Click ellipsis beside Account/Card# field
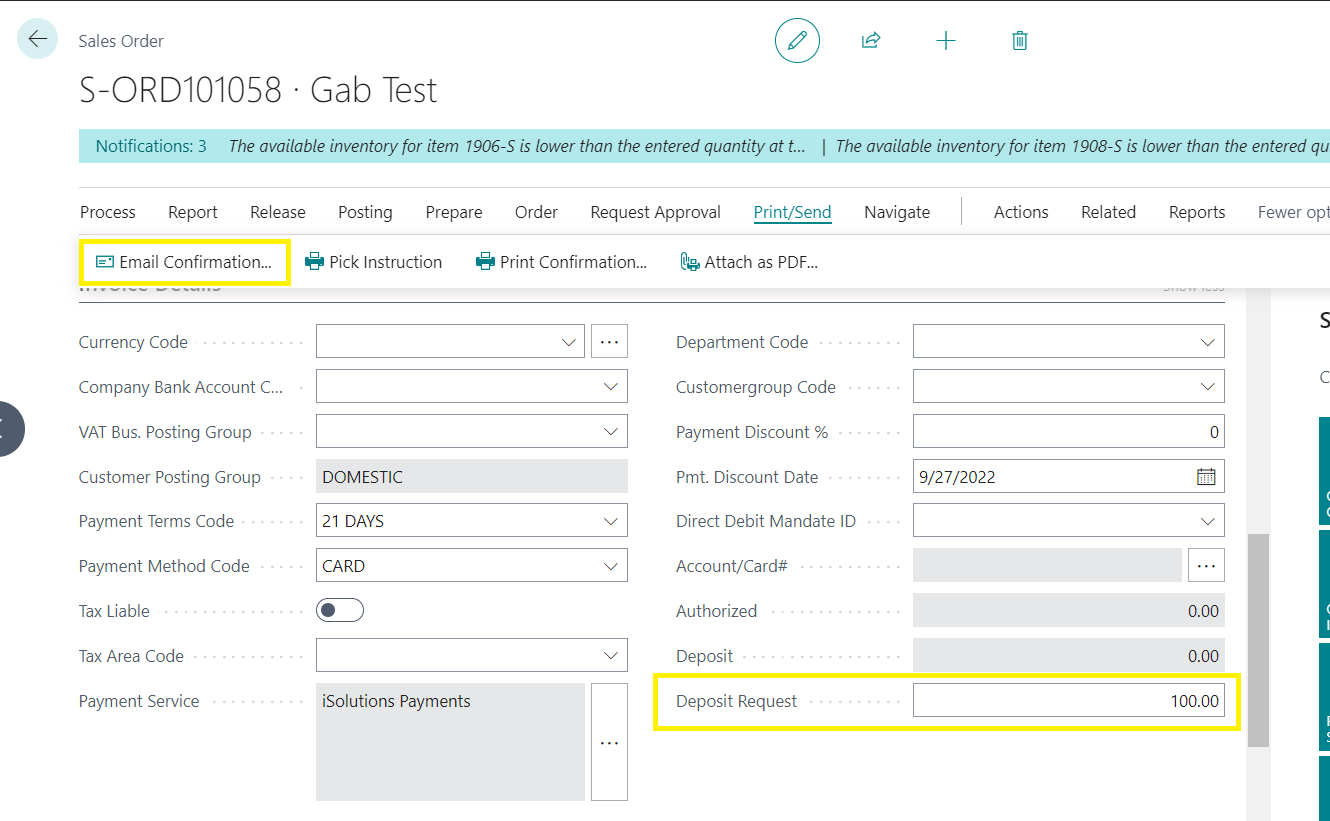The height and width of the screenshot is (821, 1330). click(1206, 566)
